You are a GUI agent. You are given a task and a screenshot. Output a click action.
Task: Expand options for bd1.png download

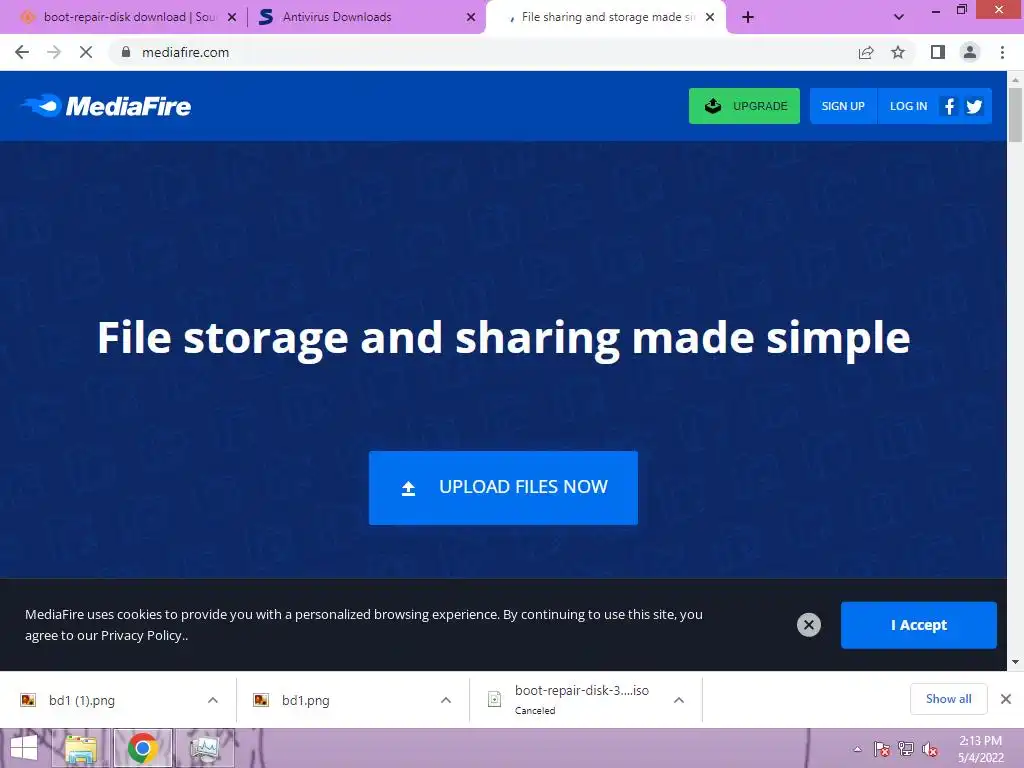click(x=446, y=700)
